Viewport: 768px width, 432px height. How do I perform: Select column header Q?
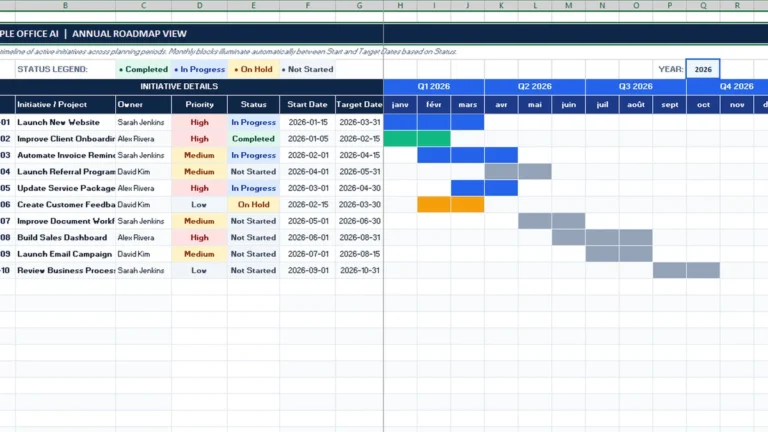click(703, 5)
